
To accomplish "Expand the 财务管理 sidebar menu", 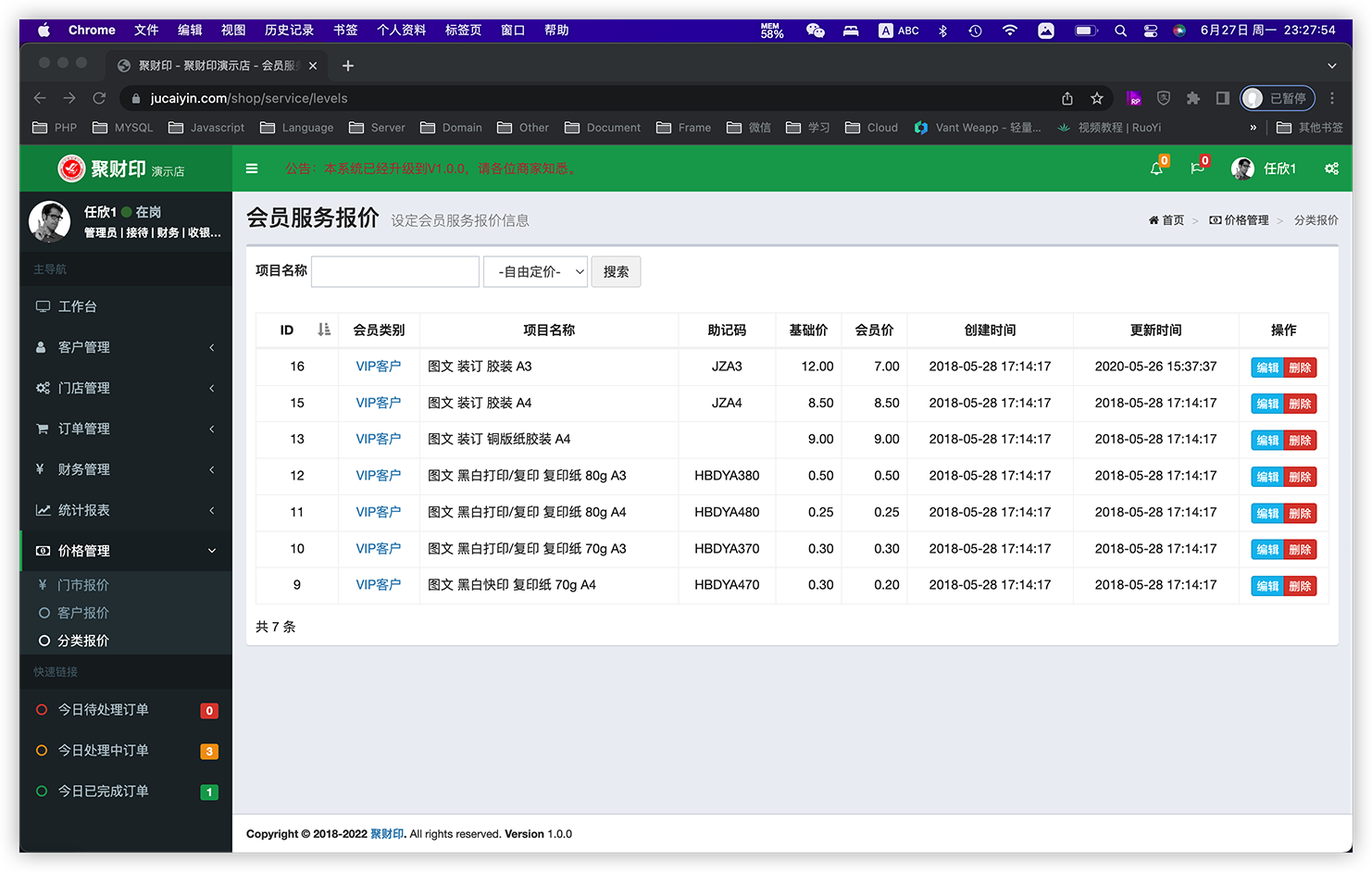I will [126, 469].
